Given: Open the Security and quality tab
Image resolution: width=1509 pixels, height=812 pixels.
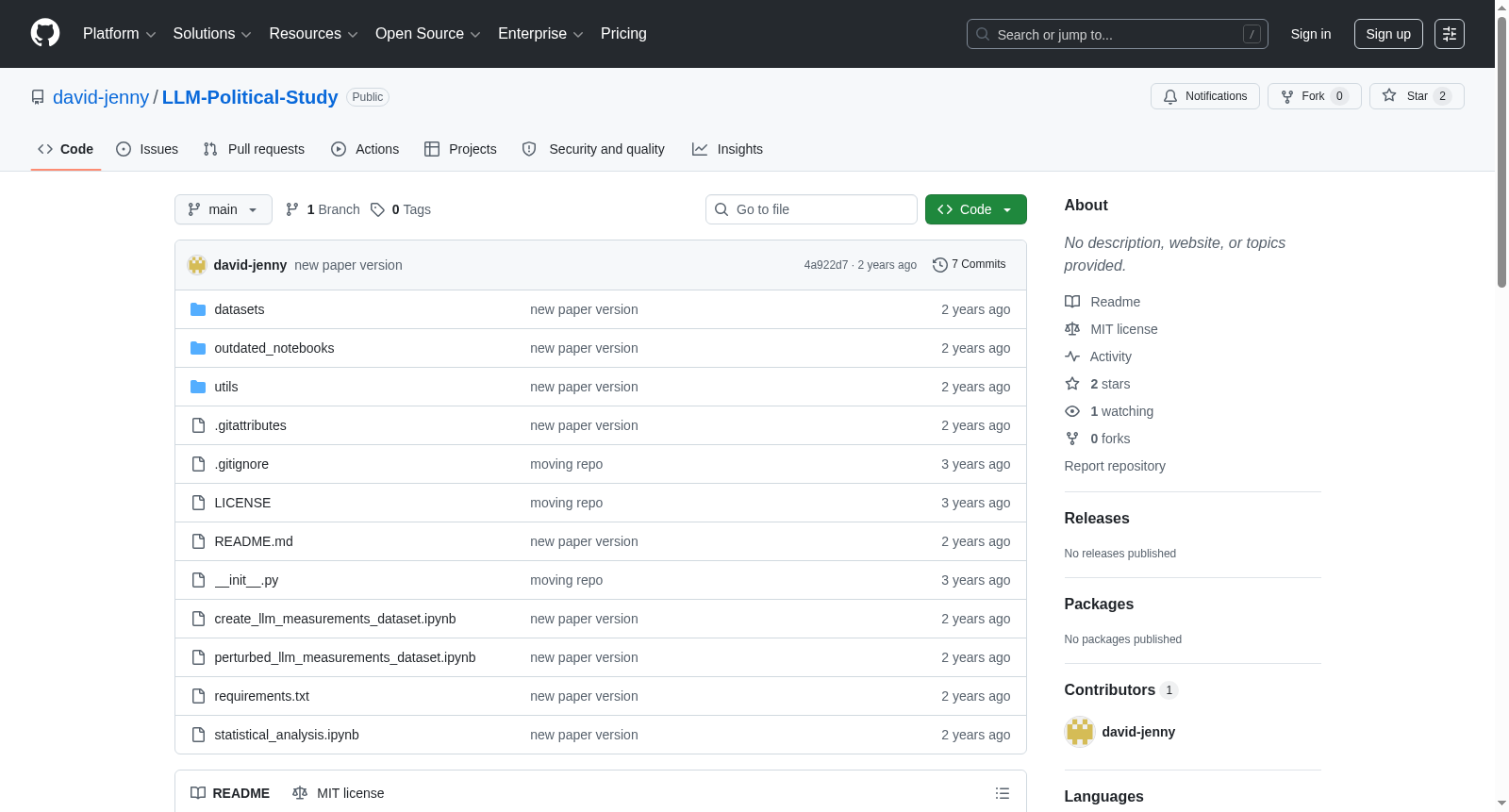Looking at the screenshot, I should coord(593,149).
